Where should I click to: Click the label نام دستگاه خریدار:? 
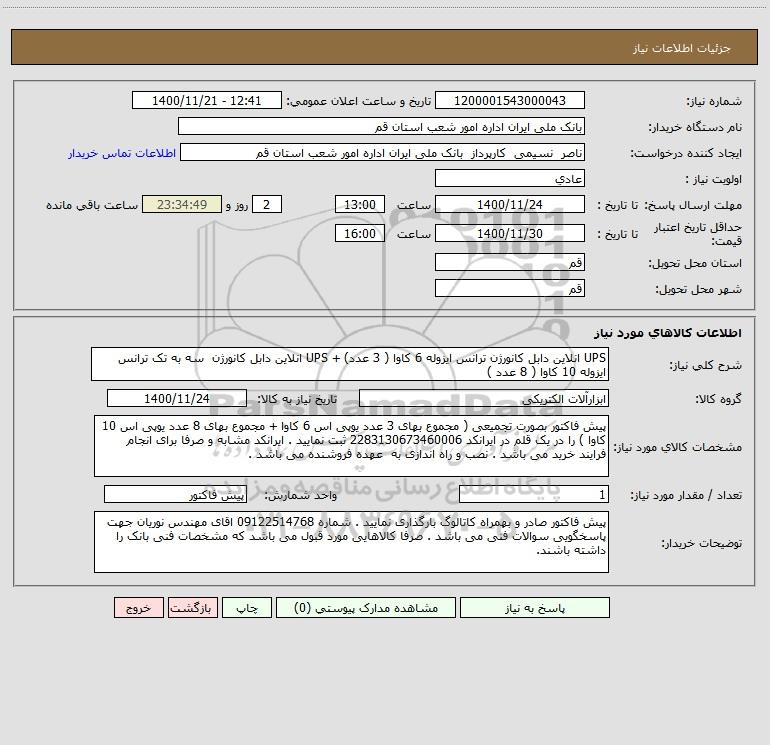(695, 127)
